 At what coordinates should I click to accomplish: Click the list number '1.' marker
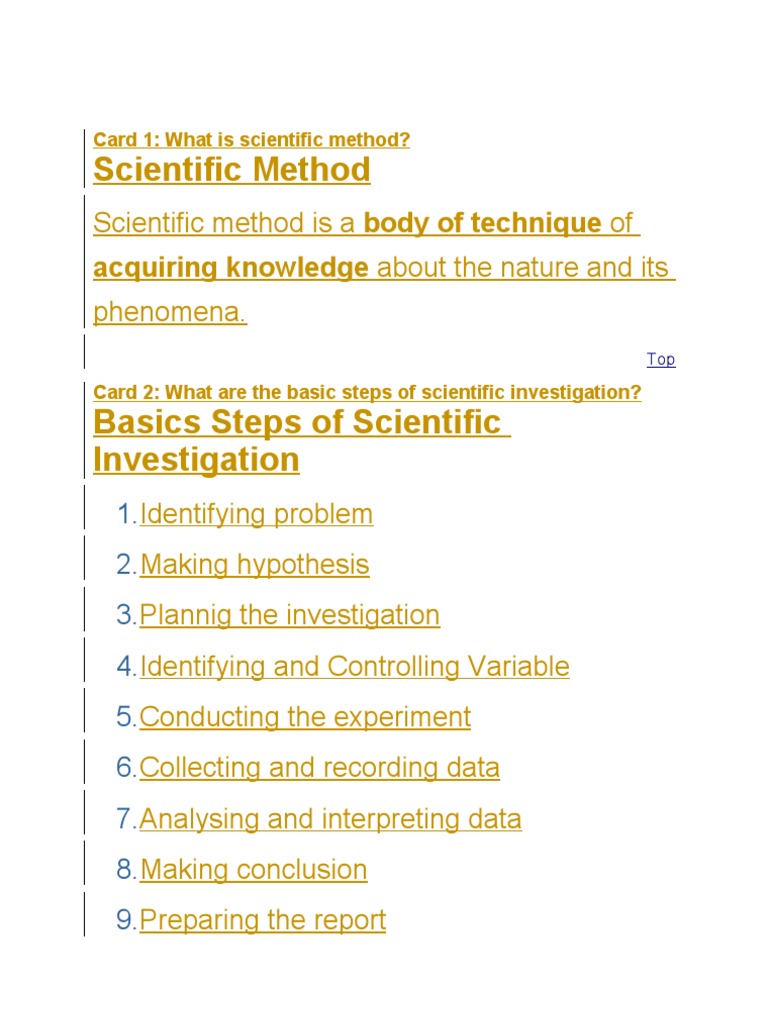tap(126, 514)
